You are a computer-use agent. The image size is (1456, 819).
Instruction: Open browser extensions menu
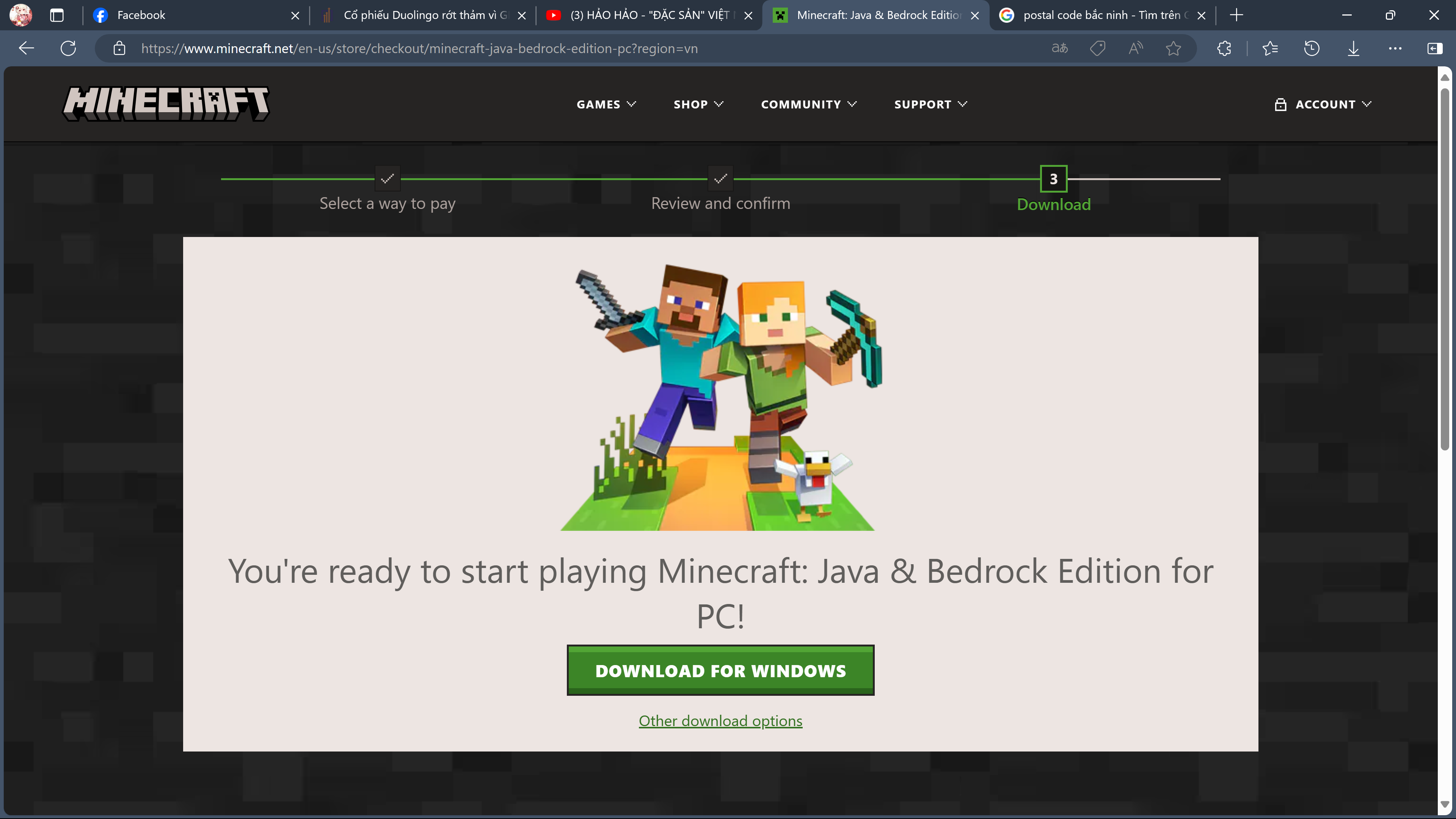point(1224,49)
